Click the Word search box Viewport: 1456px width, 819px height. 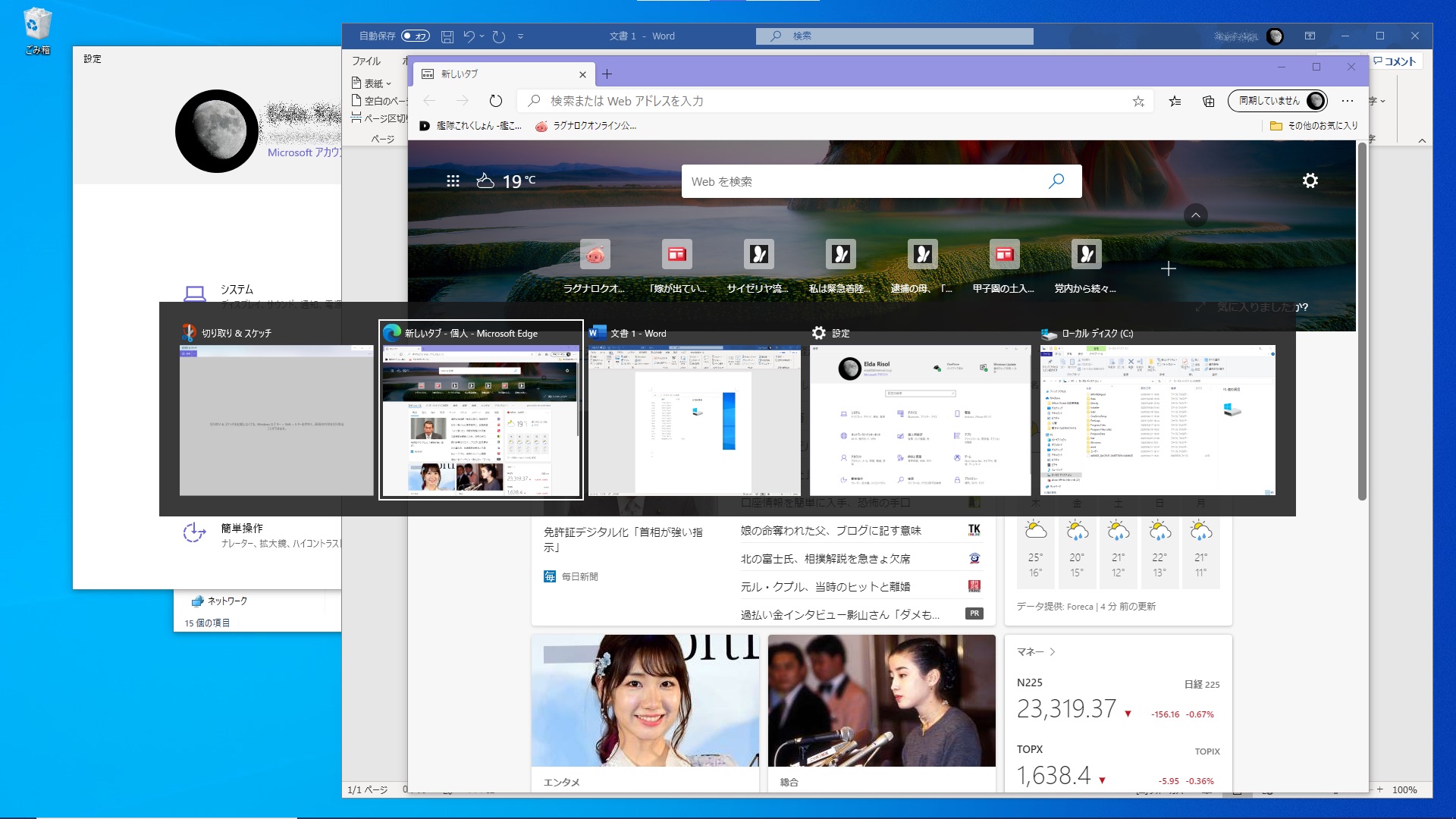coord(895,36)
